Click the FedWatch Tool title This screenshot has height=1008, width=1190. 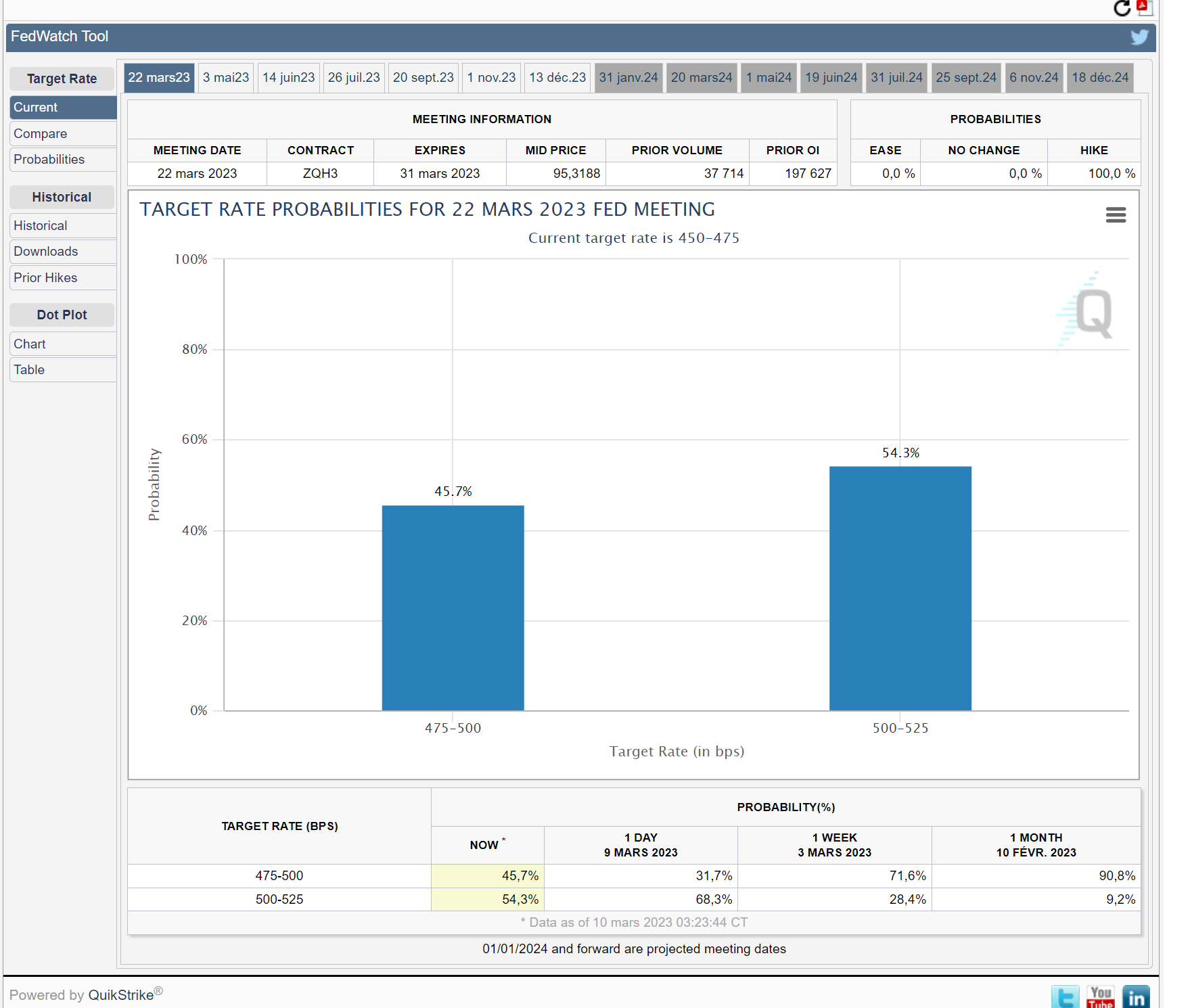60,37
